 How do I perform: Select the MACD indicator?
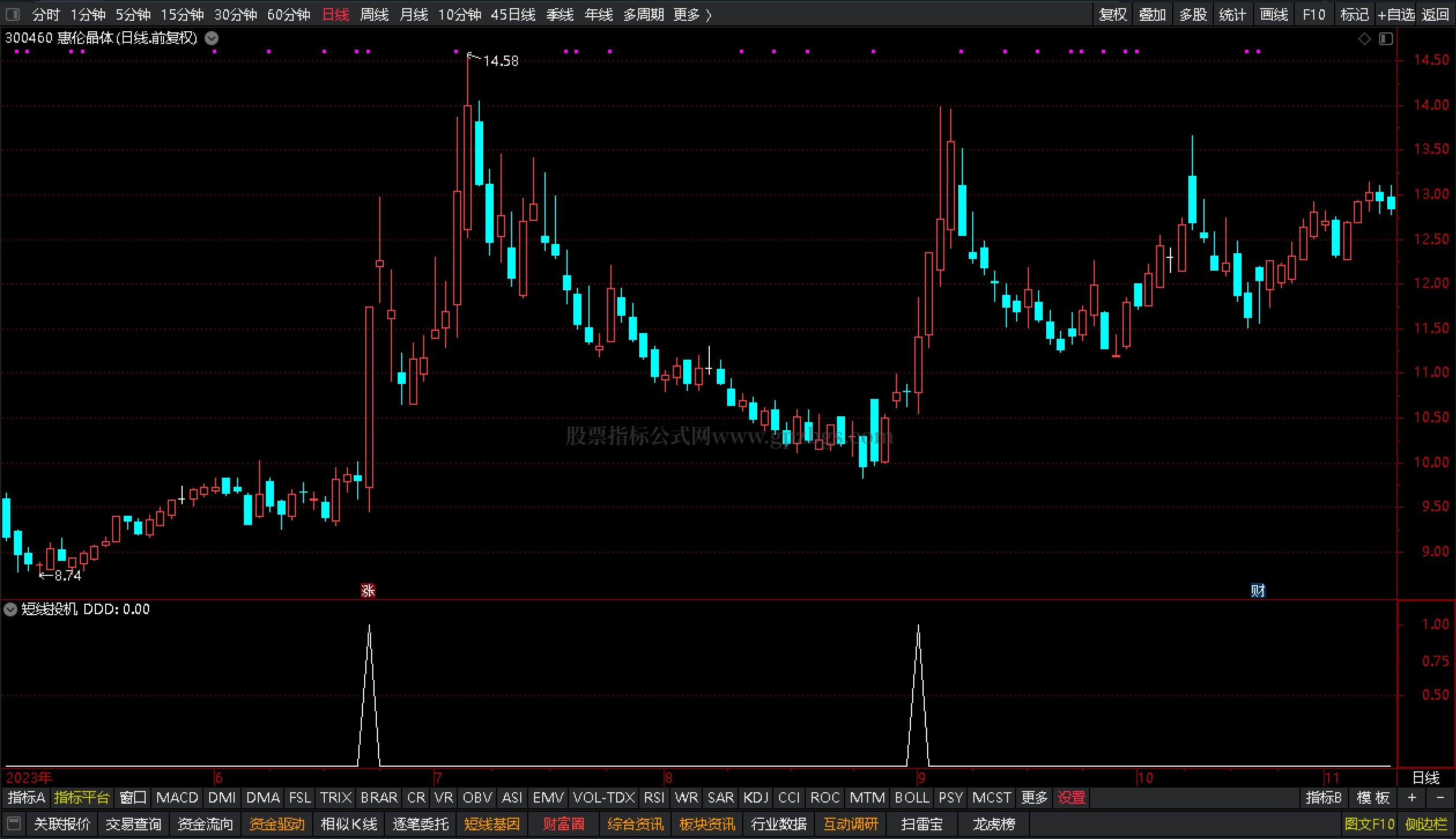[x=177, y=798]
